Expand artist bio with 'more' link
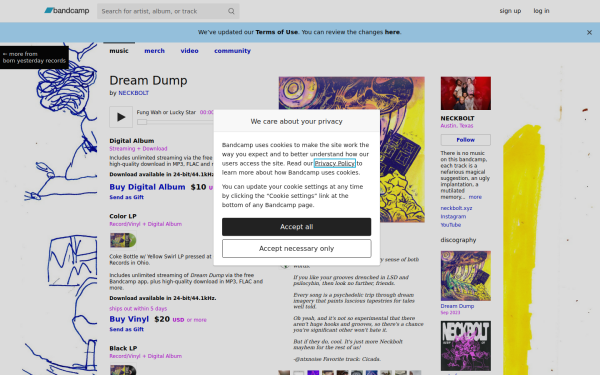 pyautogui.click(x=475, y=197)
